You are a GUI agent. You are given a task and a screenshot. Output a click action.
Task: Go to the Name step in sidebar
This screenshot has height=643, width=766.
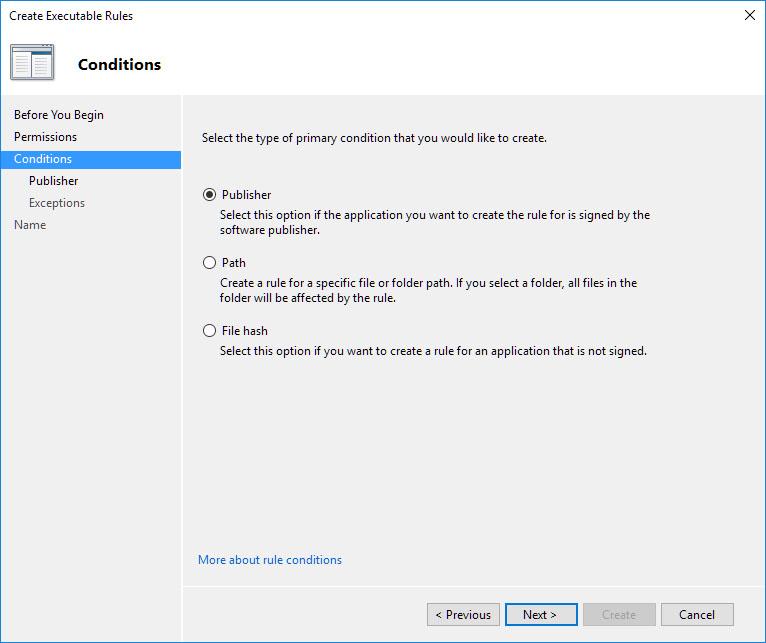30,225
